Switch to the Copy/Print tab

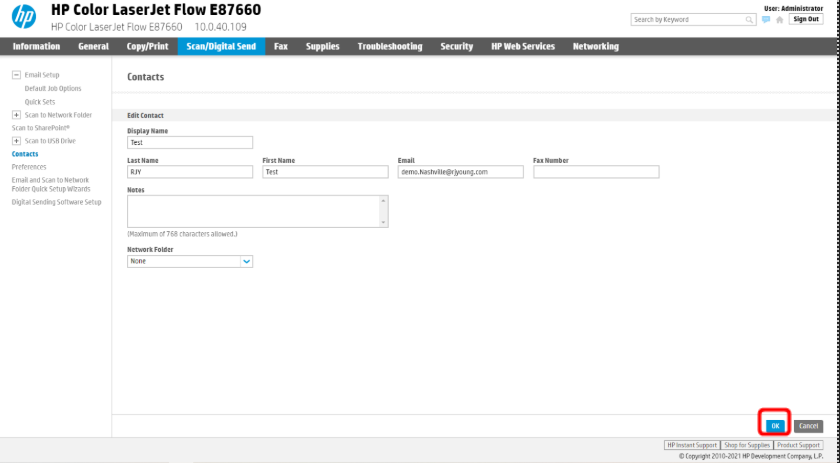[x=147, y=47]
